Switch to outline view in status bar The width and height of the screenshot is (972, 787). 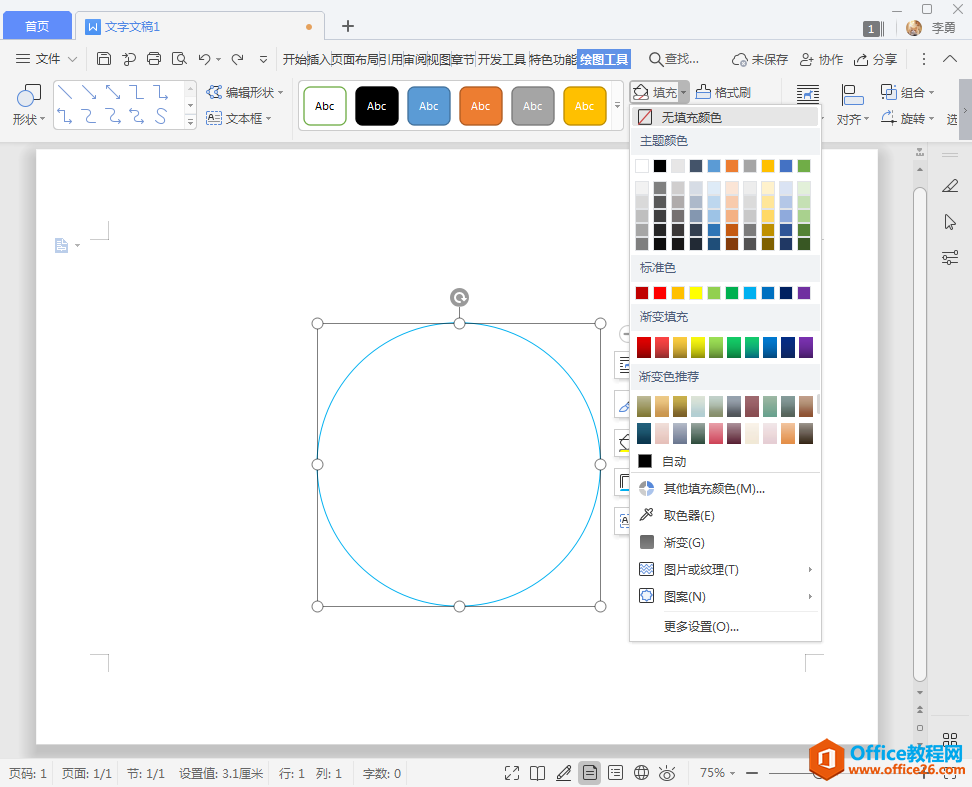[x=616, y=773]
